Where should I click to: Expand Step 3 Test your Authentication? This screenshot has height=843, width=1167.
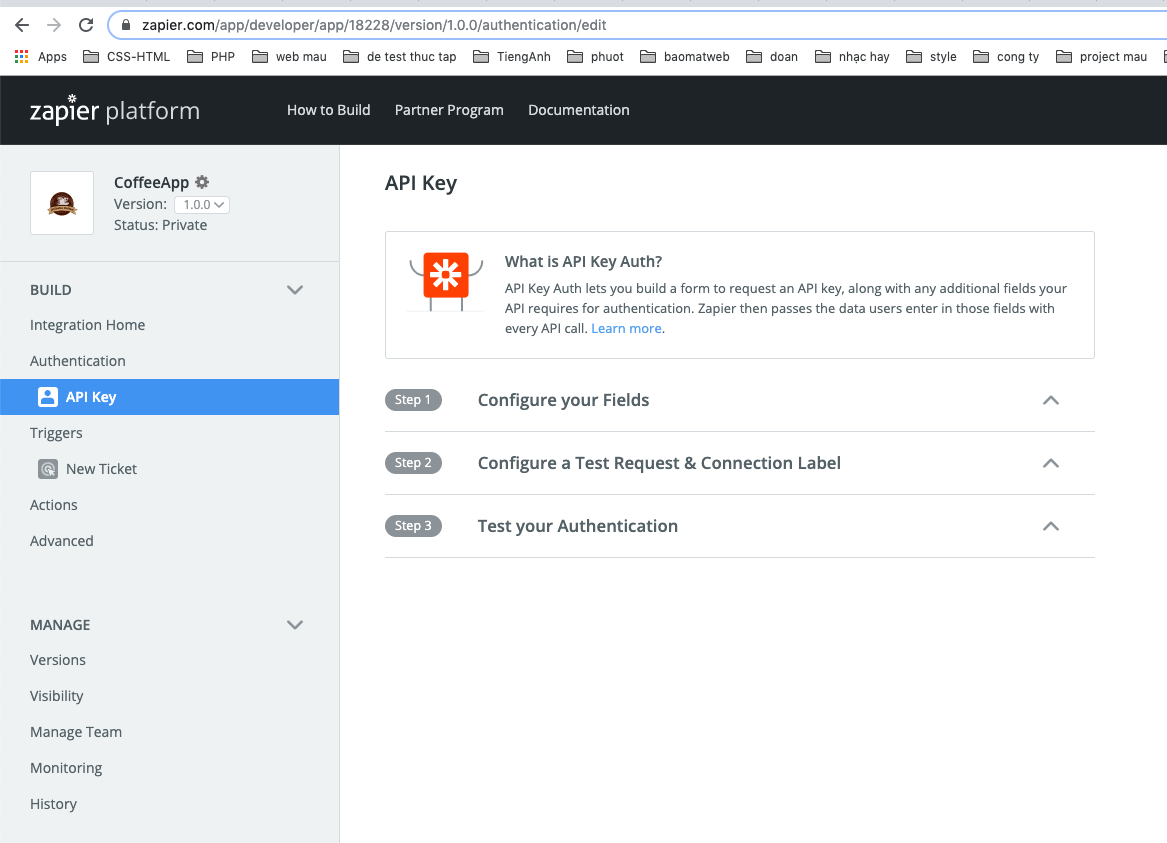[1050, 526]
